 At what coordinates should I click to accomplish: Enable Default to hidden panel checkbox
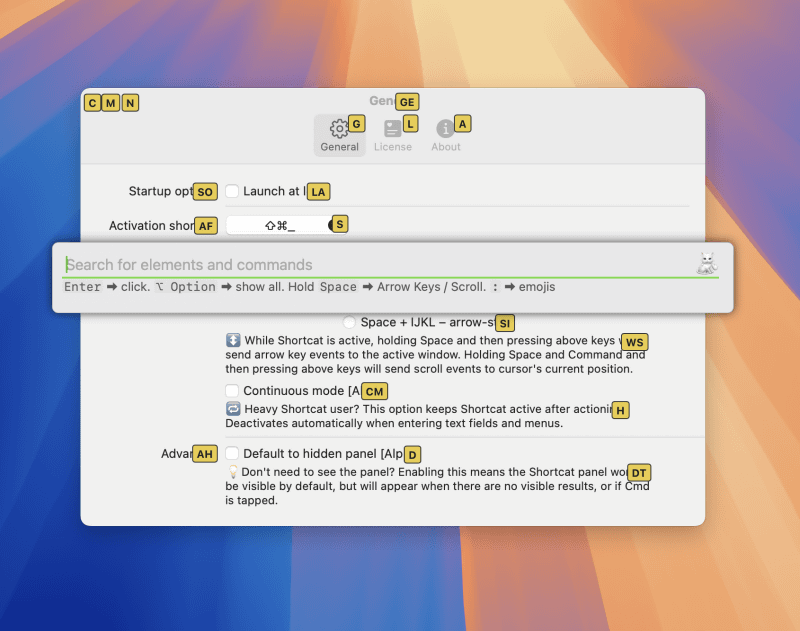(232, 453)
